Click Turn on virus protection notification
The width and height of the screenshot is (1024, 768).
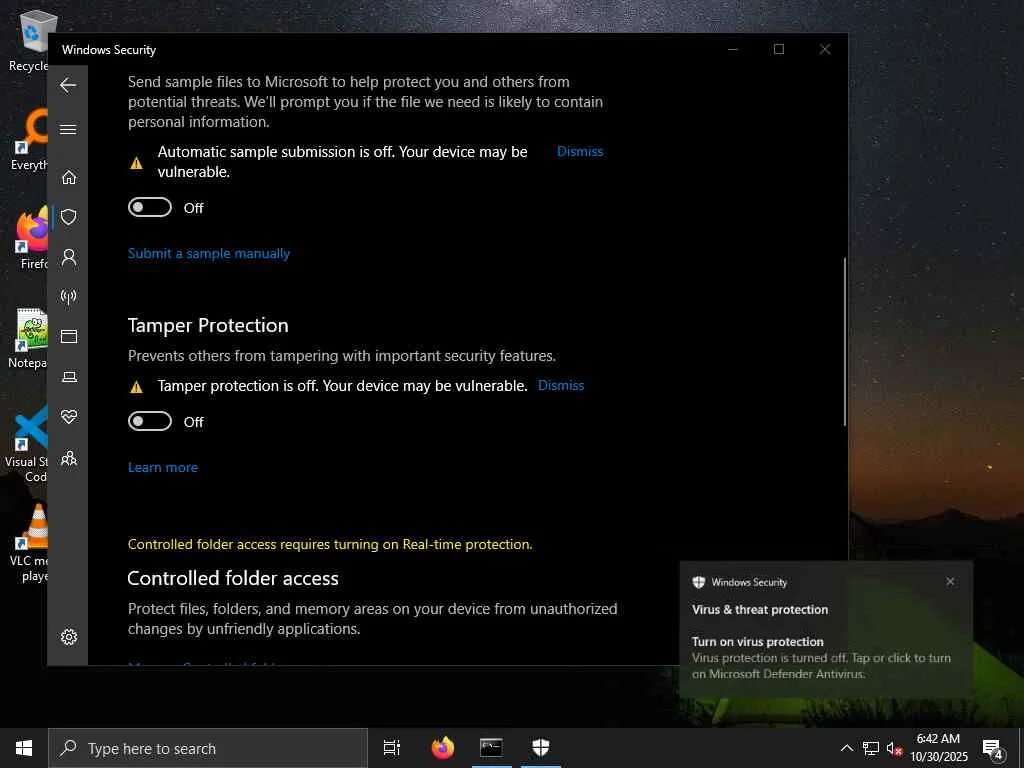(825, 629)
